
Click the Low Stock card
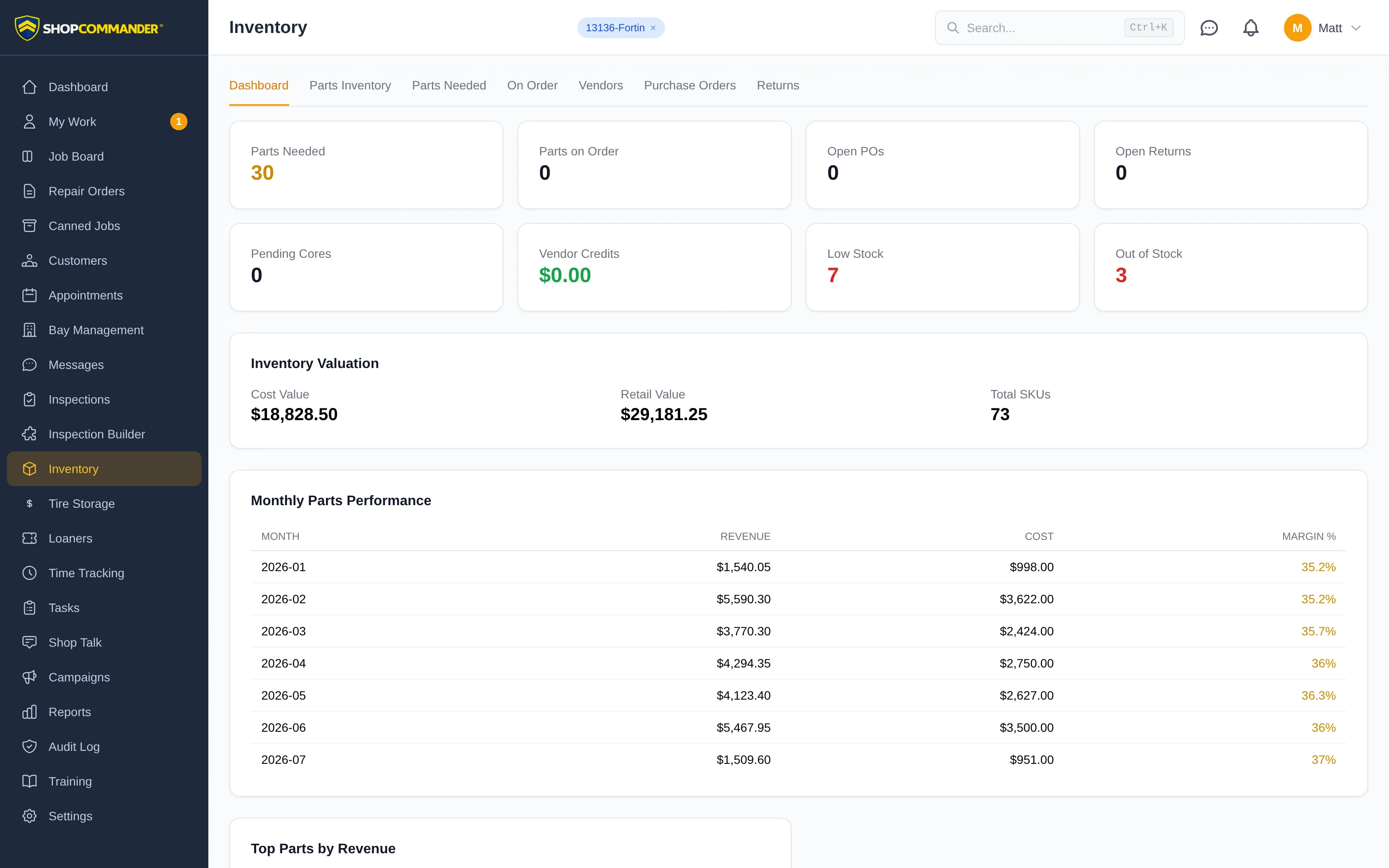click(942, 267)
